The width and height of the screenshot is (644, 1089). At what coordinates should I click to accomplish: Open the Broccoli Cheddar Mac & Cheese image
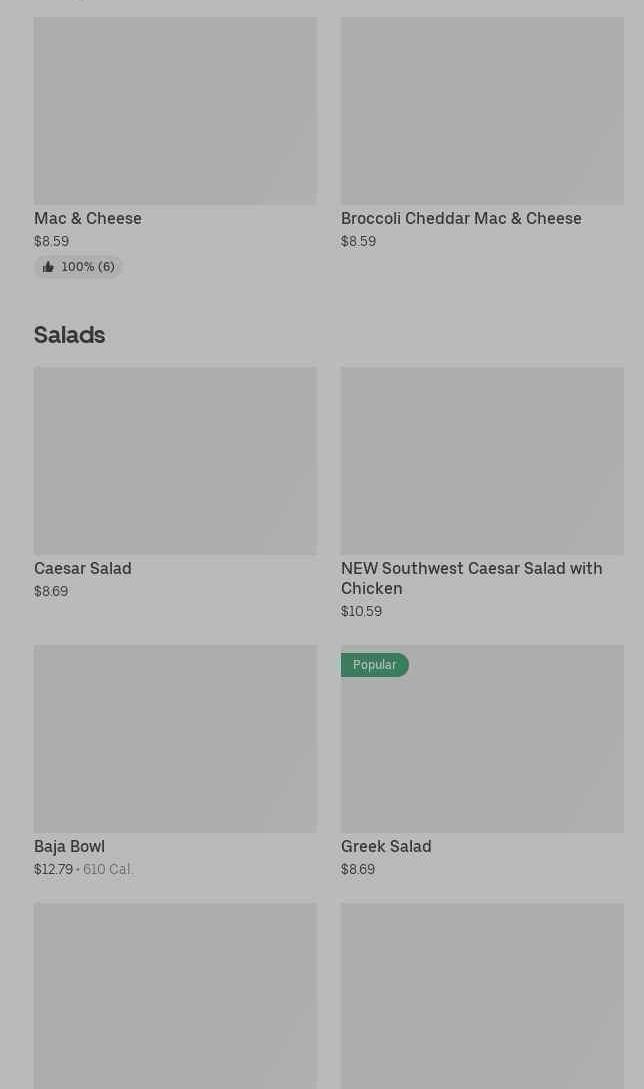pyautogui.click(x=482, y=110)
